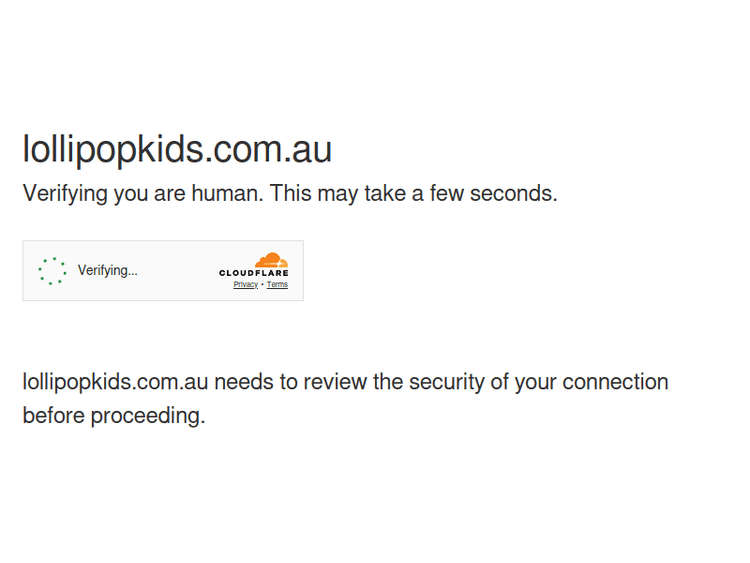750x563 pixels.
Task: Click the lollipopkids.com.au page heading
Action: pyautogui.click(x=177, y=150)
